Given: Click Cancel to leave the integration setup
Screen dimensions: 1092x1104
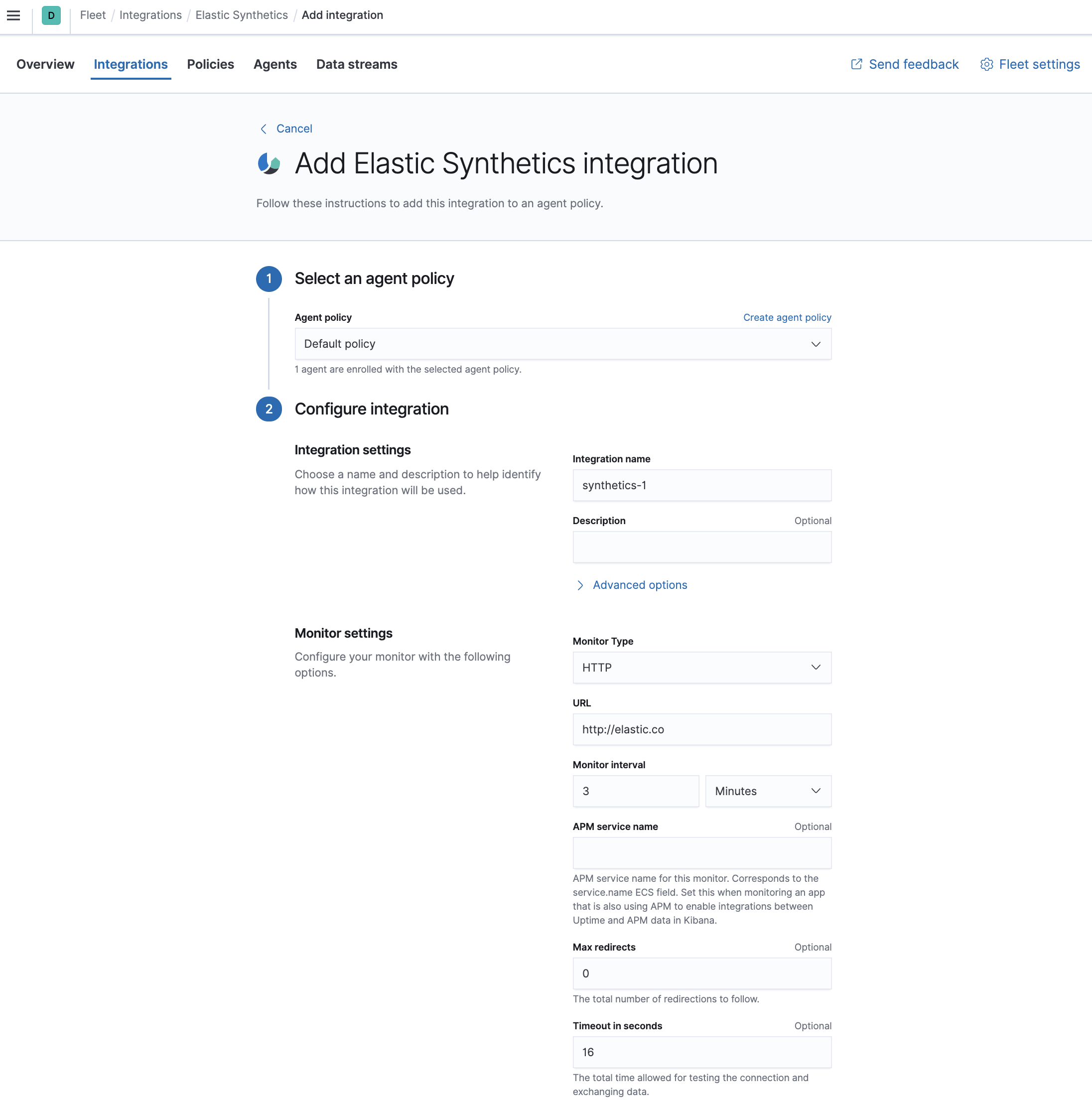Looking at the screenshot, I should (294, 129).
